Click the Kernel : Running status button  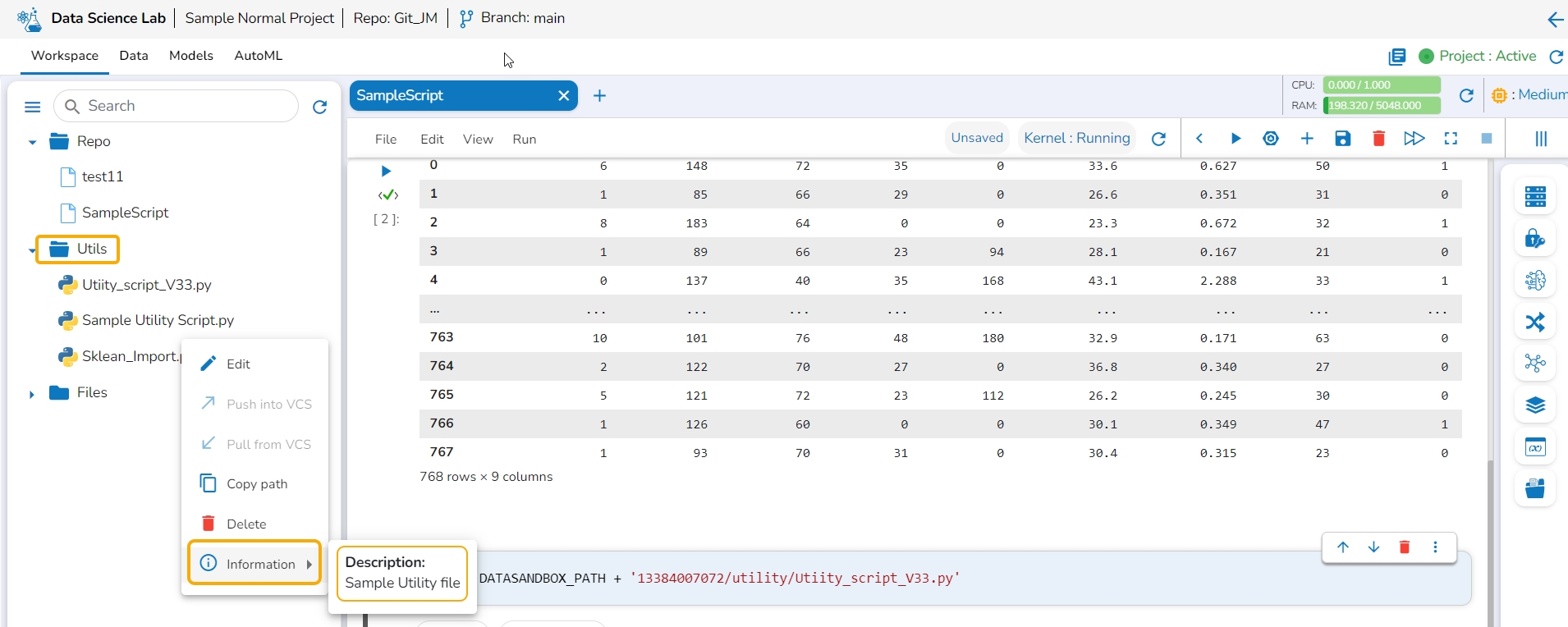click(x=1076, y=138)
